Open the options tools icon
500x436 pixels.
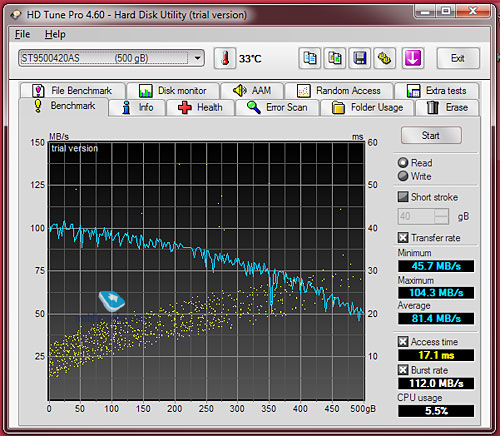(384, 58)
